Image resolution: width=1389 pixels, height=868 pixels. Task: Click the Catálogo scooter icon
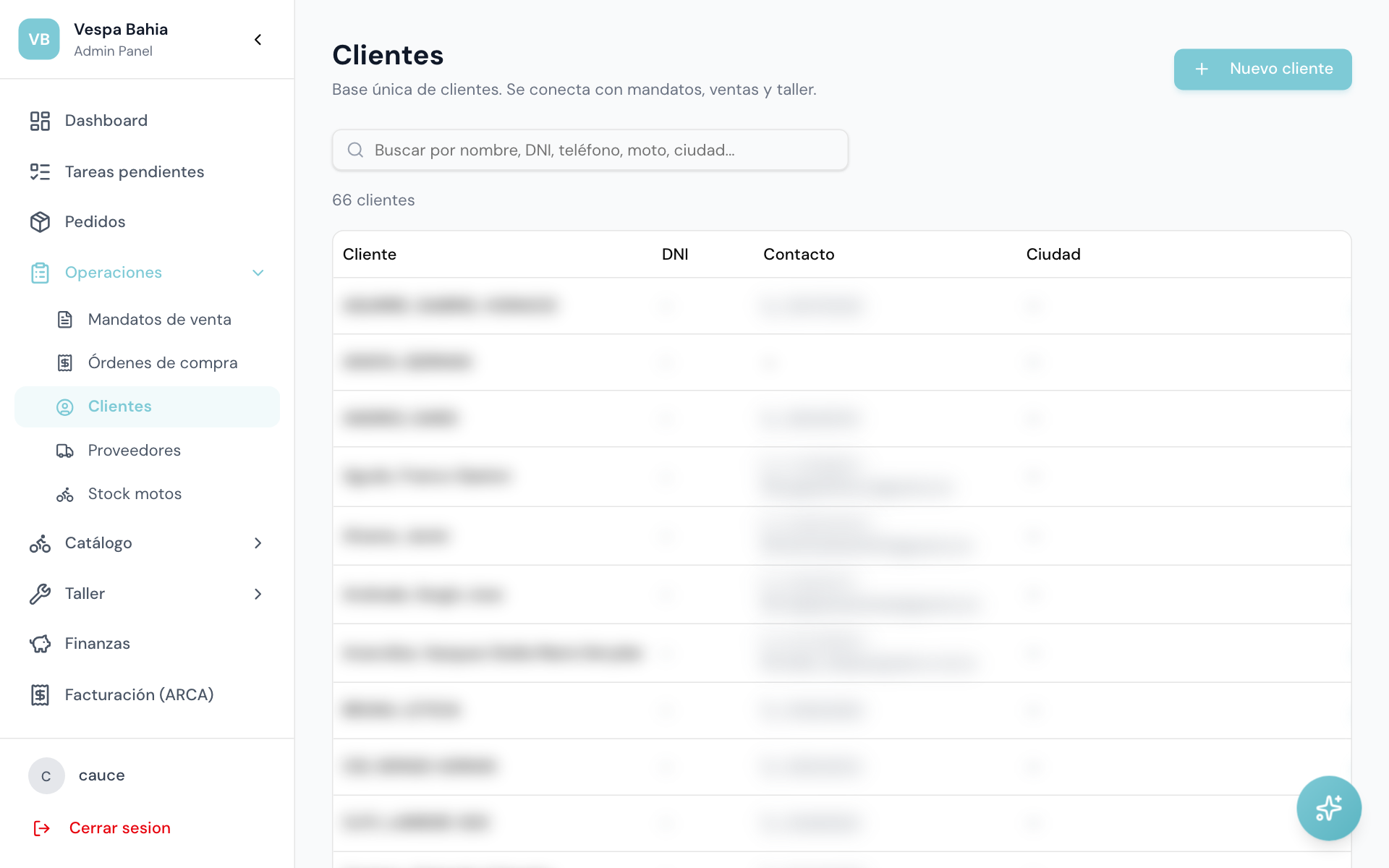click(40, 543)
